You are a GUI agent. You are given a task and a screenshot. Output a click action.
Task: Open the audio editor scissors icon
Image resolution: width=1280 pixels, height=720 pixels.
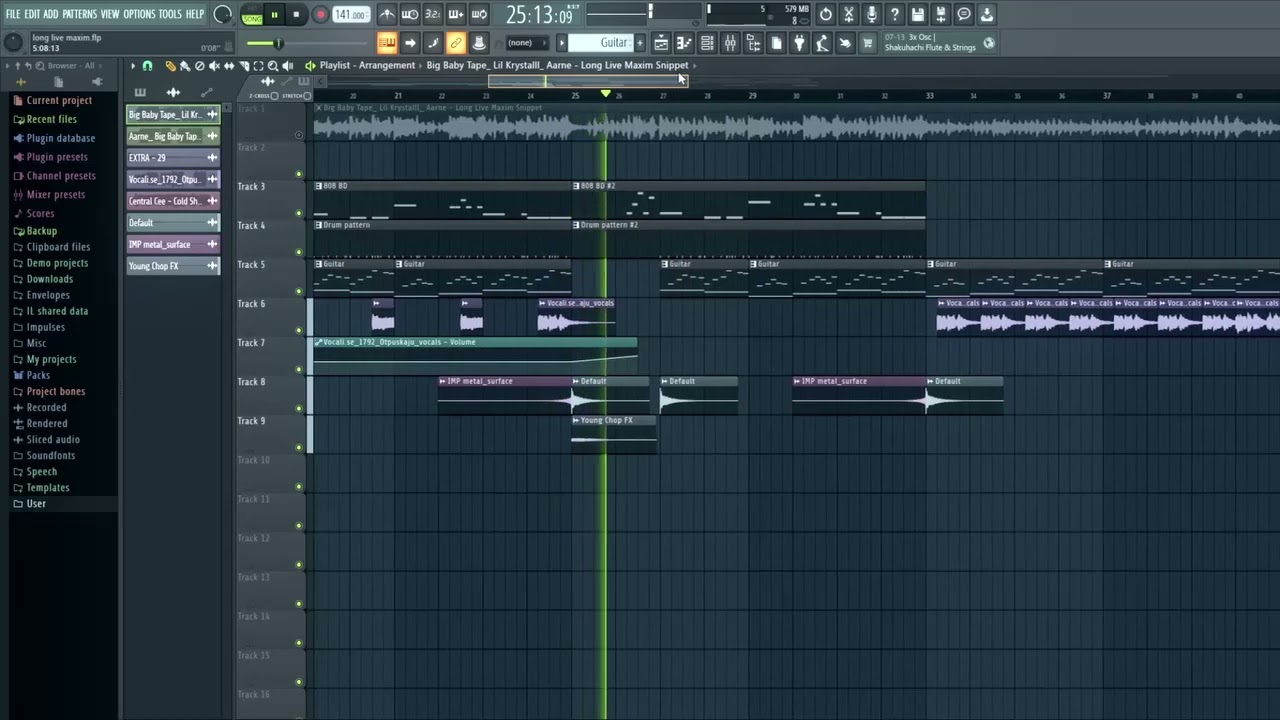pyautogui.click(x=849, y=14)
